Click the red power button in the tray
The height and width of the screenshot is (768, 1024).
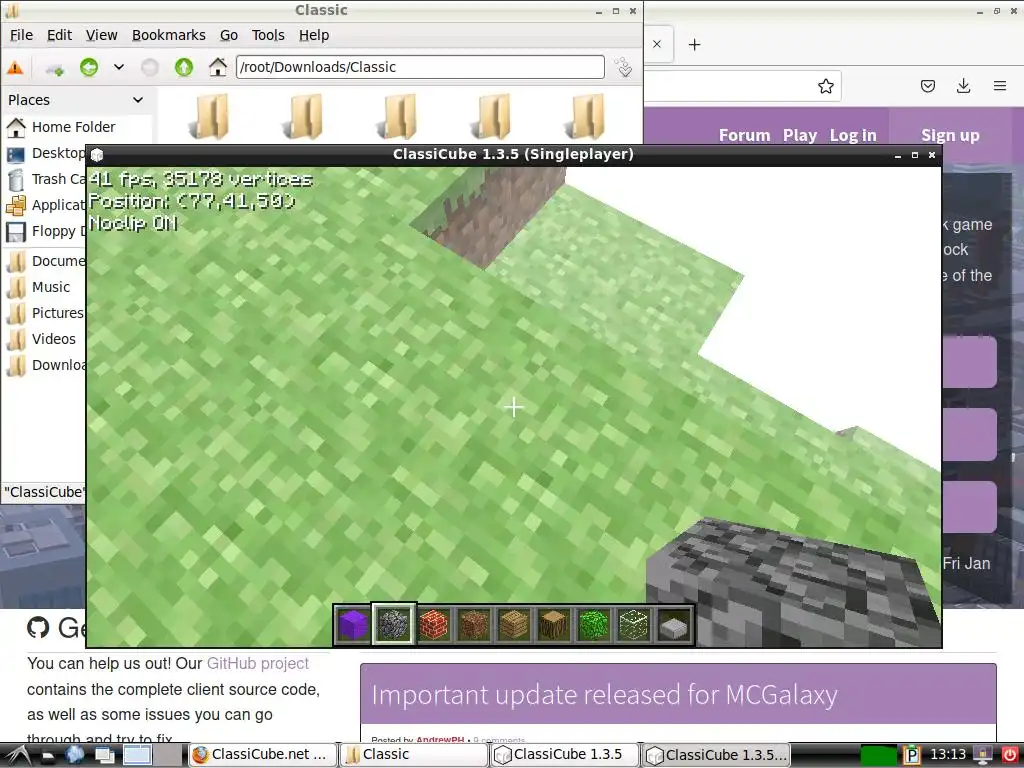coord(1010,755)
